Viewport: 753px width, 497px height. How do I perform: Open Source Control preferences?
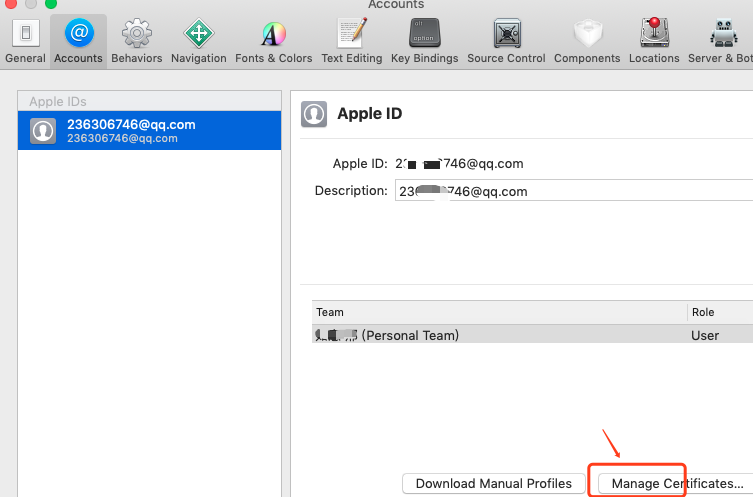[506, 42]
